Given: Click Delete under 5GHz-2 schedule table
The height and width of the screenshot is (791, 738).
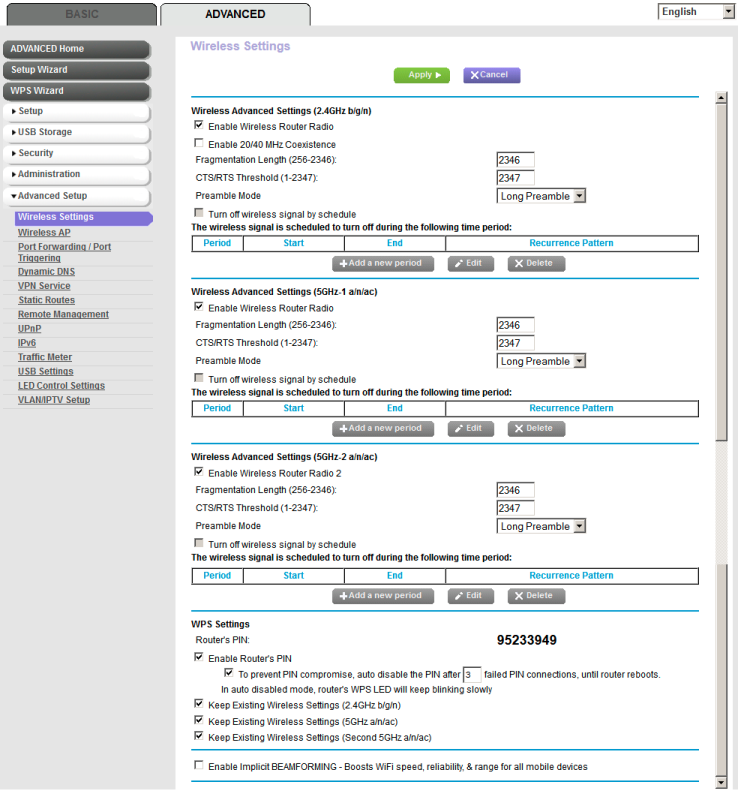Looking at the screenshot, I should coord(536,596).
